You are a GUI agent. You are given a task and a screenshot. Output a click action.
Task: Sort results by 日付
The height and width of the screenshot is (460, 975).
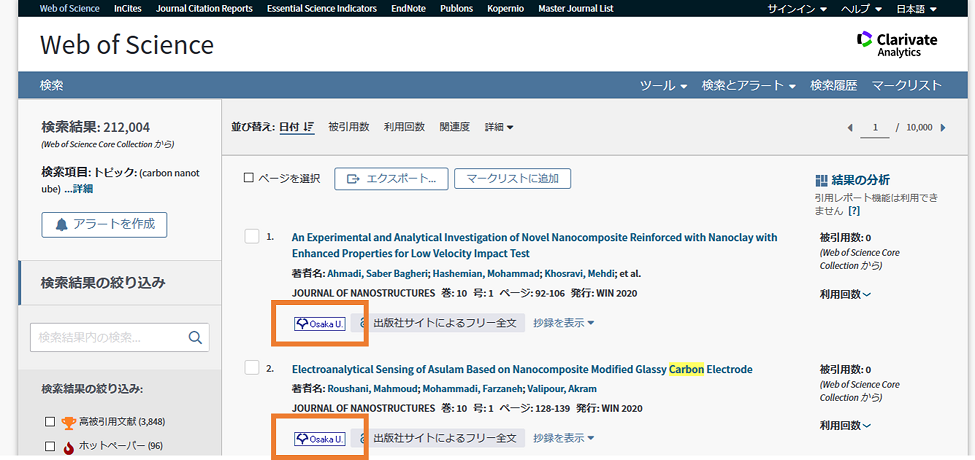pos(289,127)
